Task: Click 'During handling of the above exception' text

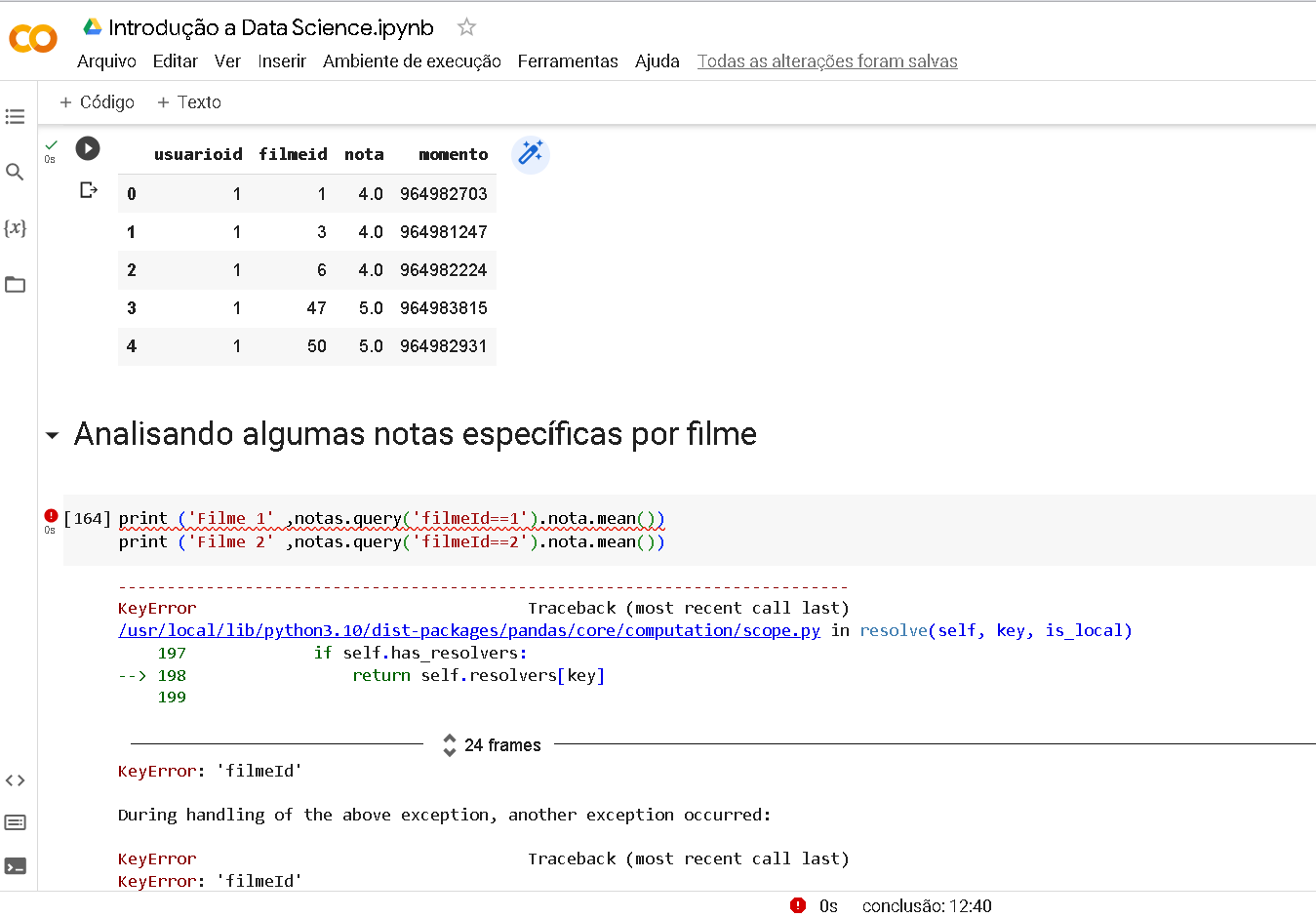Action: click(445, 815)
